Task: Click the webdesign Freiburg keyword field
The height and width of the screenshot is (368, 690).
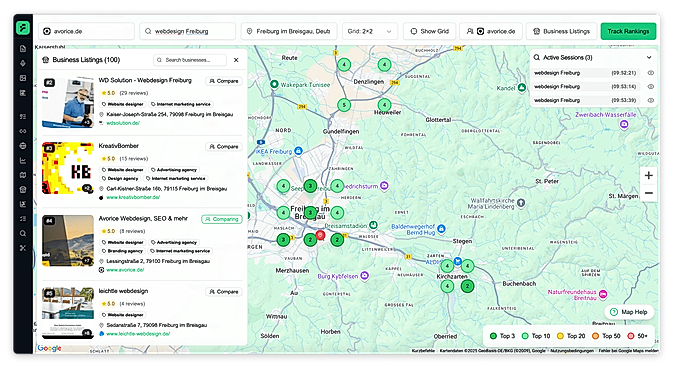Action: tap(187, 31)
